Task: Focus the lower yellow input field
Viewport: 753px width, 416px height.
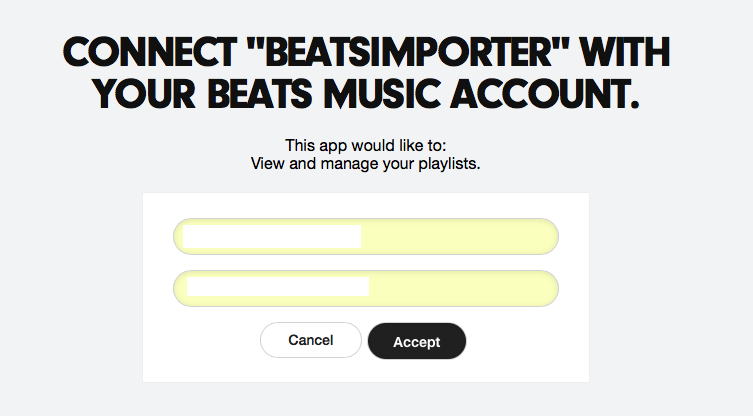Action: 365,288
